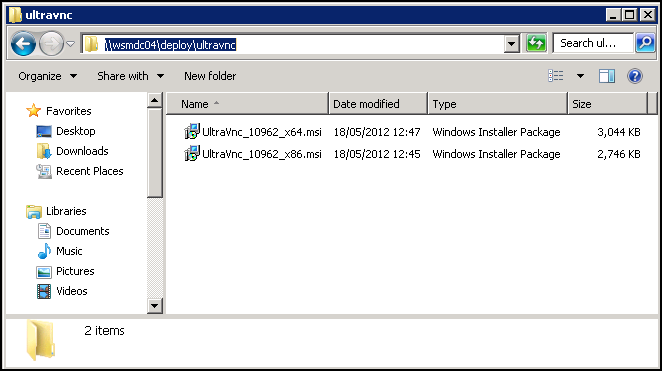Open the Organize menu
Viewport: 662px width, 371px height.
[47, 76]
